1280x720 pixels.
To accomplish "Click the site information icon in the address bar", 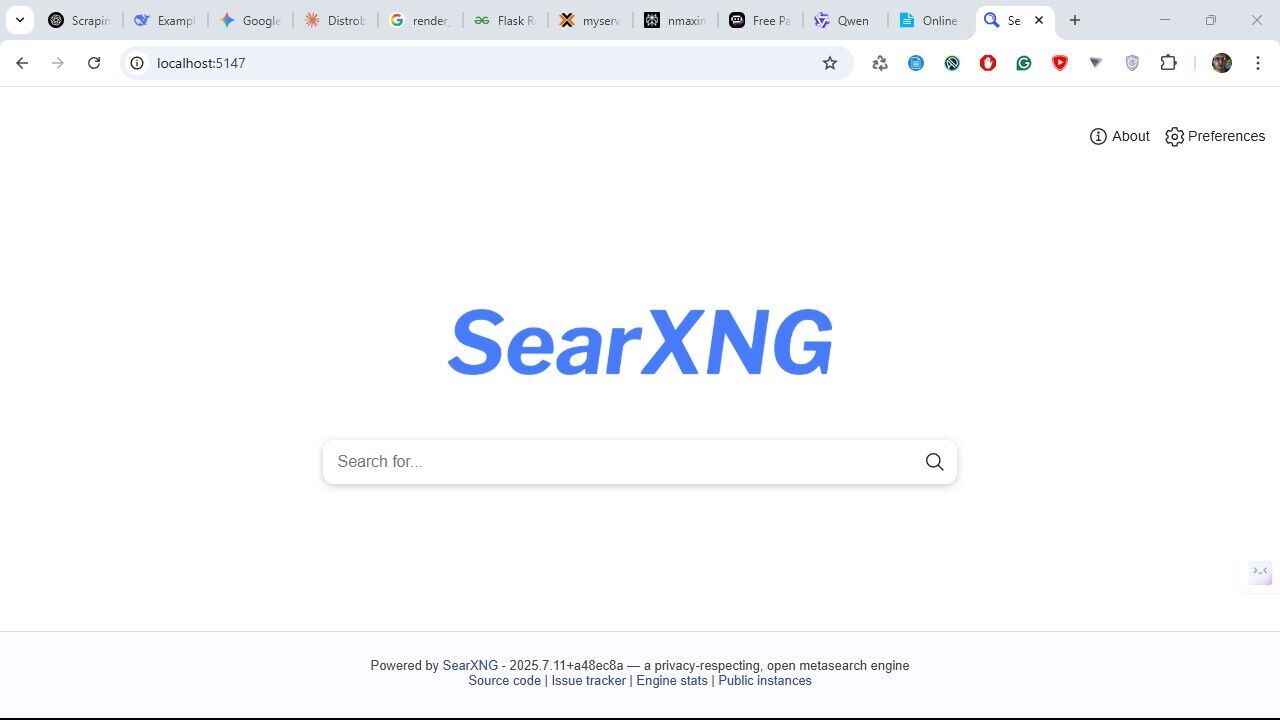I will [137, 63].
